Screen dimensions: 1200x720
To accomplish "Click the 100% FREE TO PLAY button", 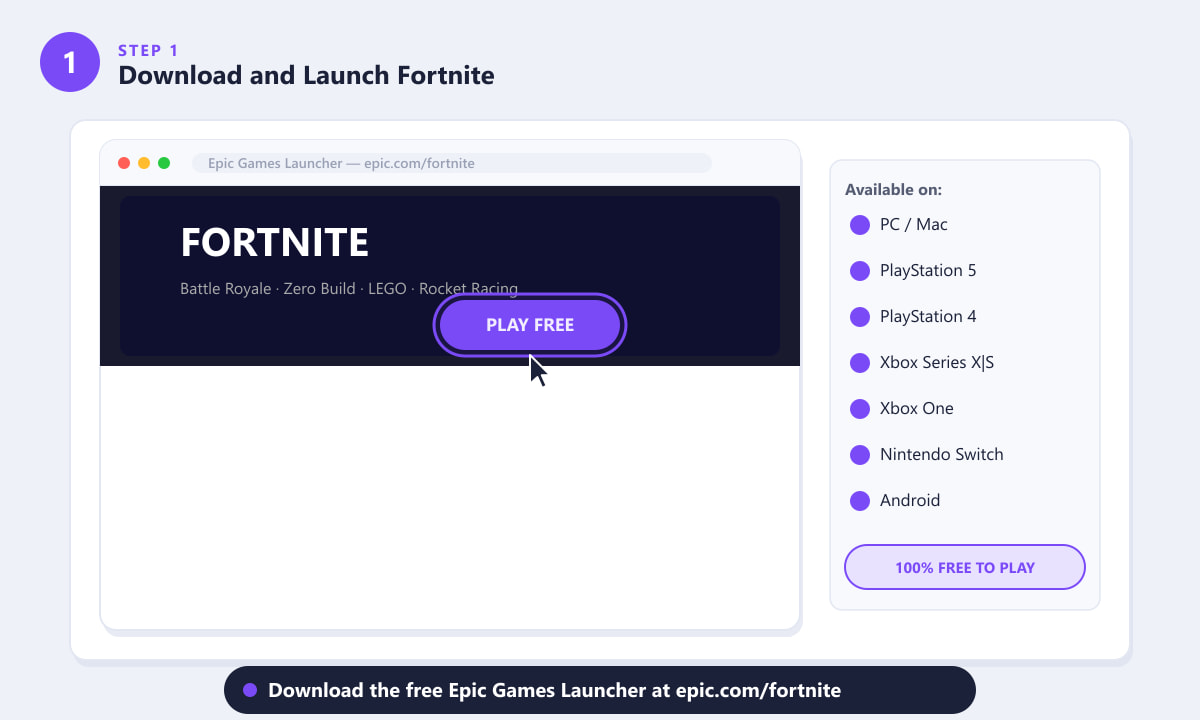I will [x=965, y=567].
